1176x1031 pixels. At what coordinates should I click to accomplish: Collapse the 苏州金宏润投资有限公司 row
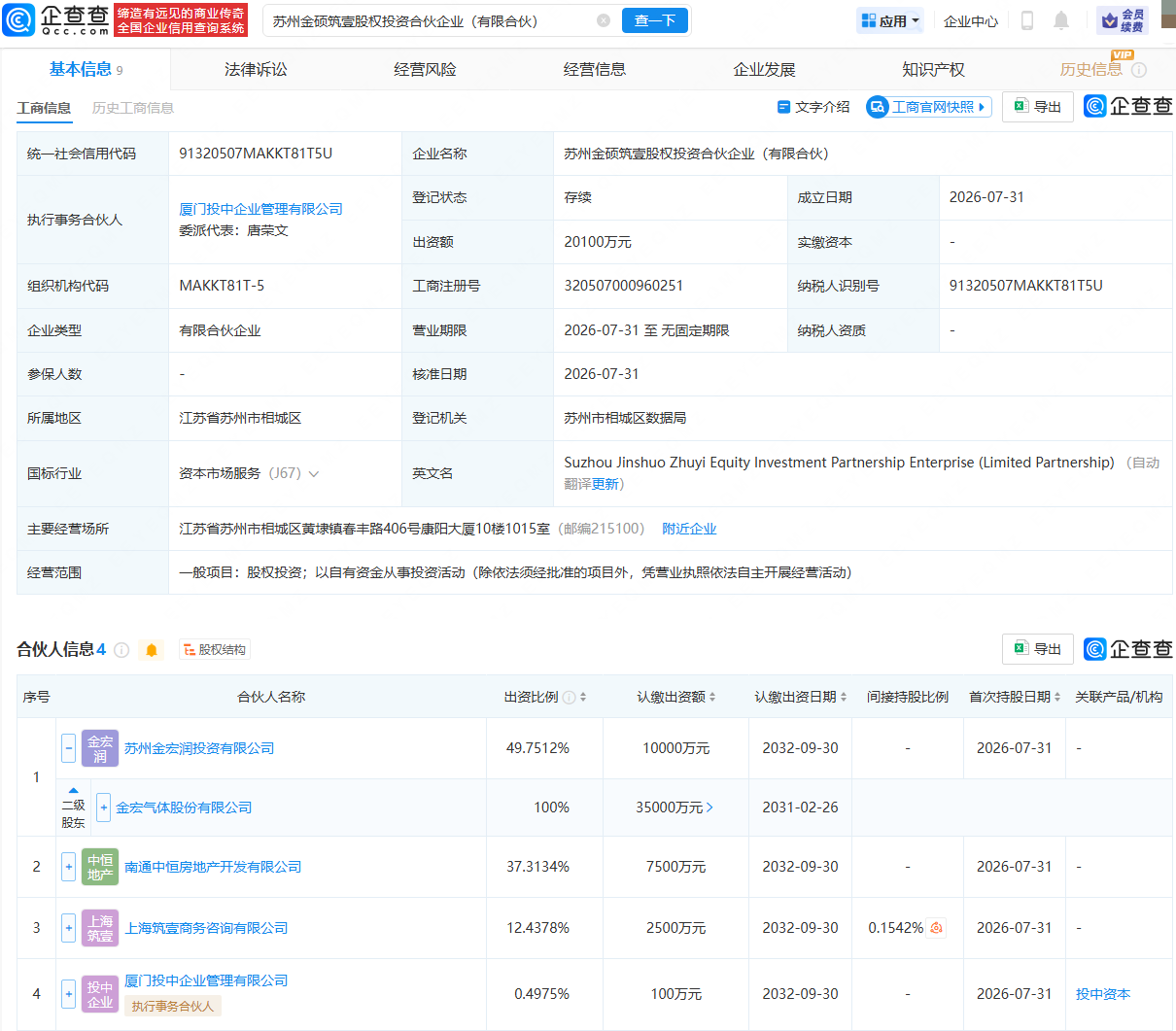click(x=68, y=748)
